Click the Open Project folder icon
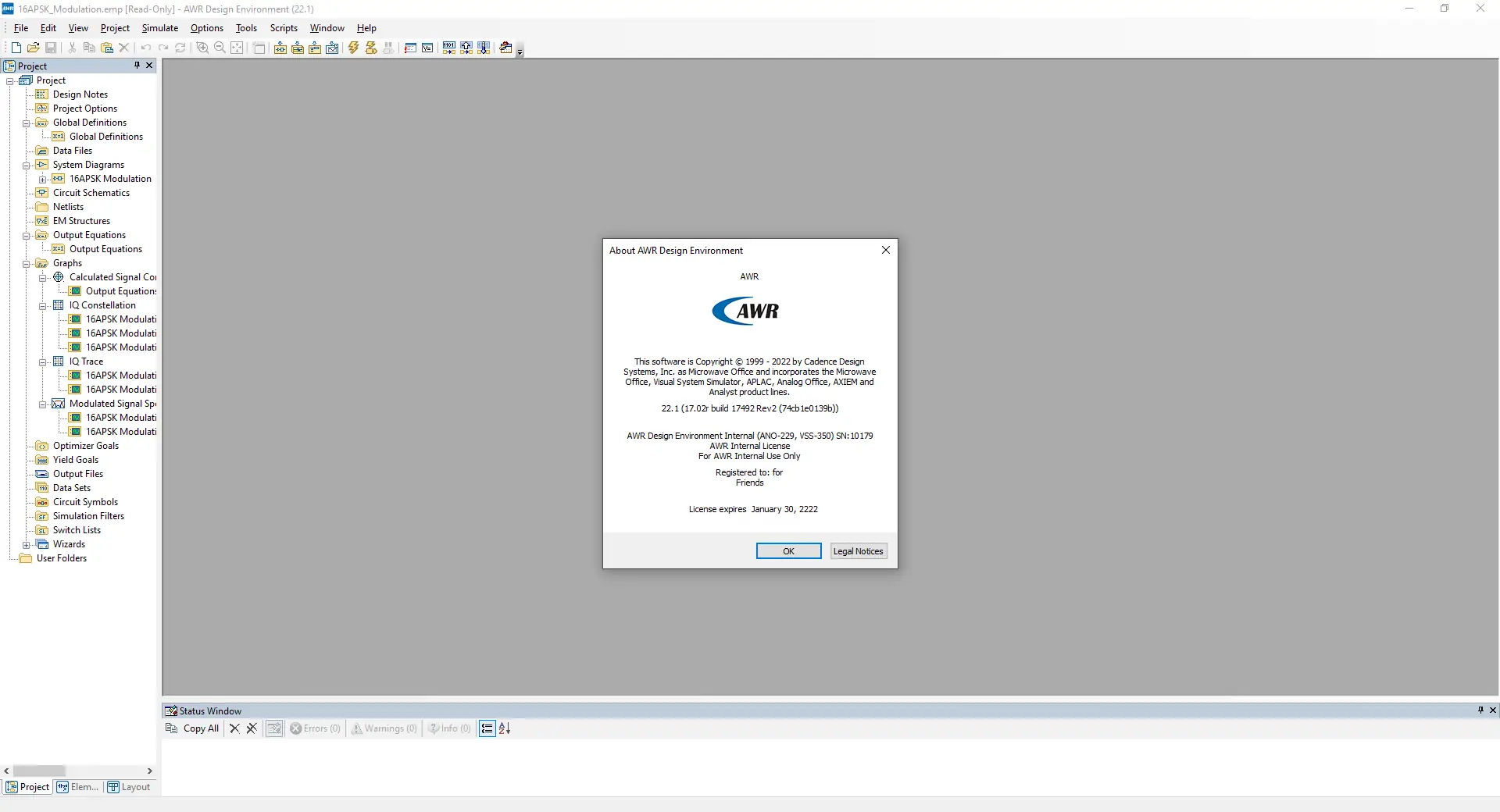 34,48
